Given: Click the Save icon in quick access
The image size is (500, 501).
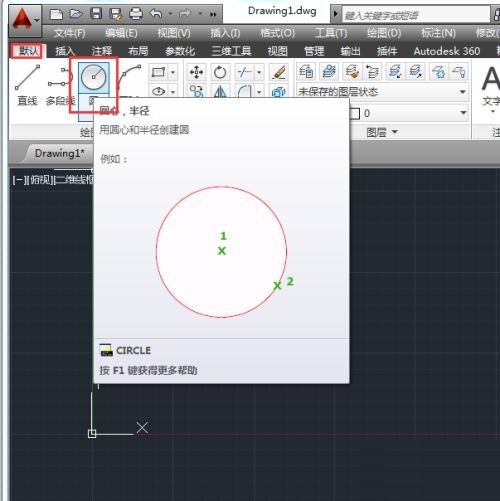Looking at the screenshot, I should [96, 14].
